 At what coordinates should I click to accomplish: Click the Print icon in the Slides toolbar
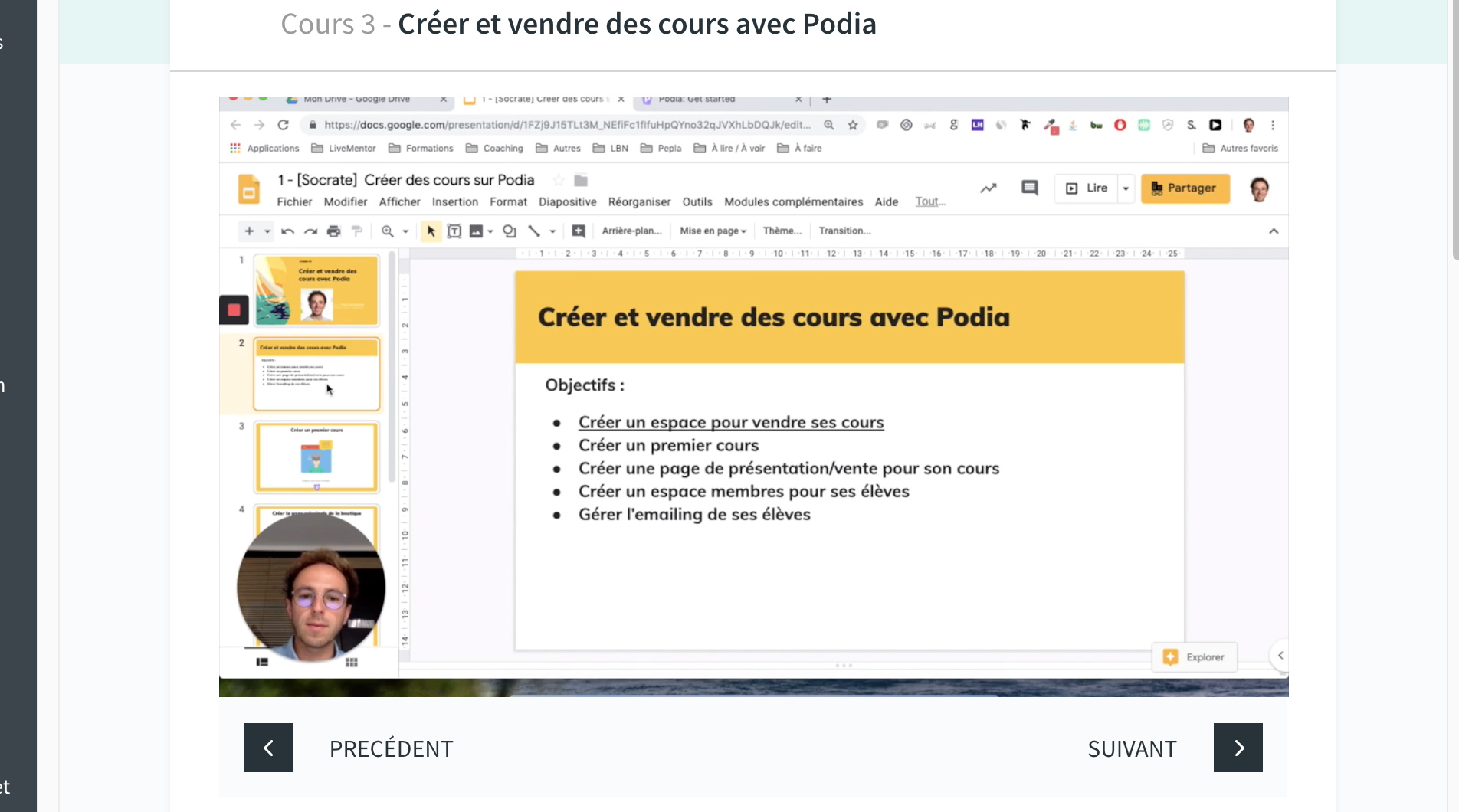coord(333,231)
